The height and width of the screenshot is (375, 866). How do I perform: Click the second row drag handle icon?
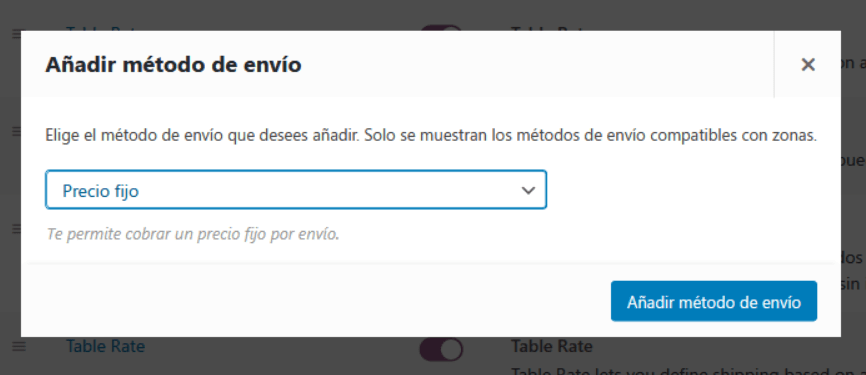[17, 131]
